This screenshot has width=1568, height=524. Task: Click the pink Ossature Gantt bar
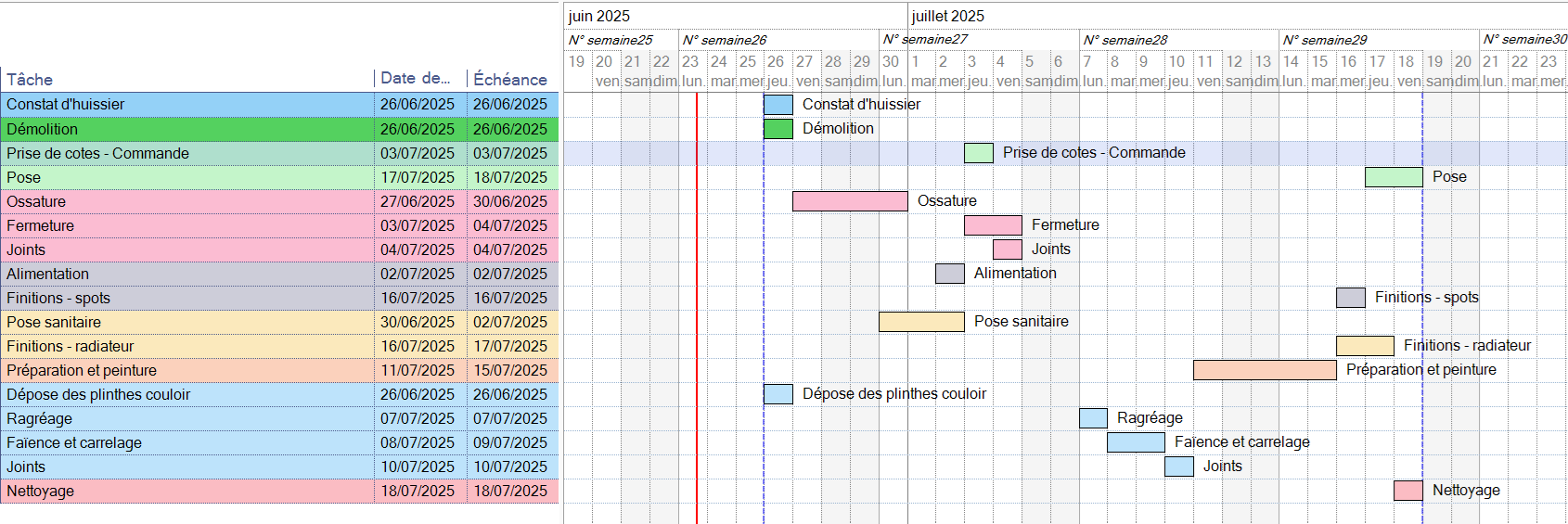849,201
